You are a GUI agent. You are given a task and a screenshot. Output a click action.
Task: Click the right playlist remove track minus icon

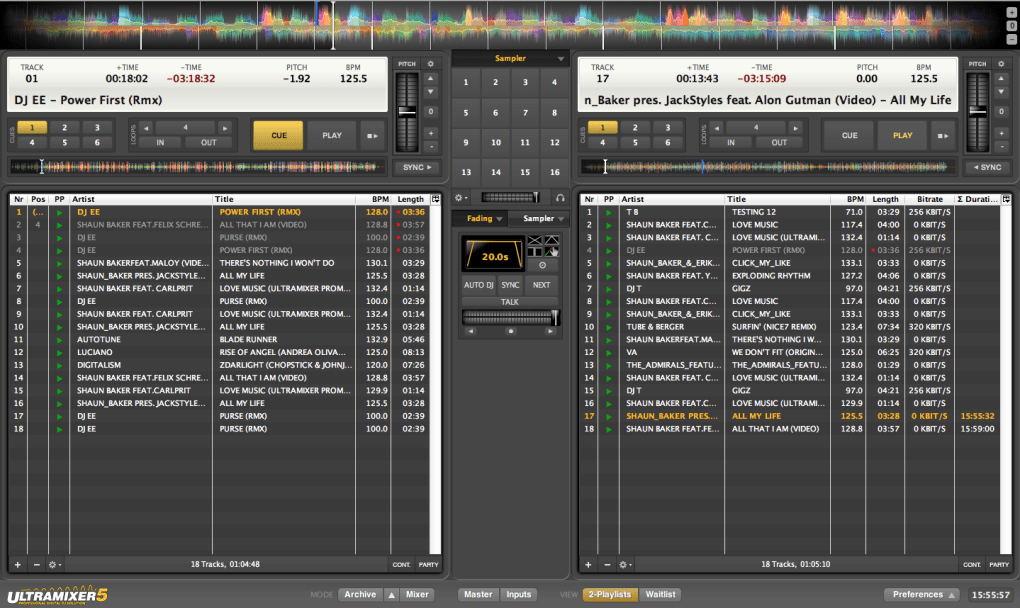click(606, 564)
